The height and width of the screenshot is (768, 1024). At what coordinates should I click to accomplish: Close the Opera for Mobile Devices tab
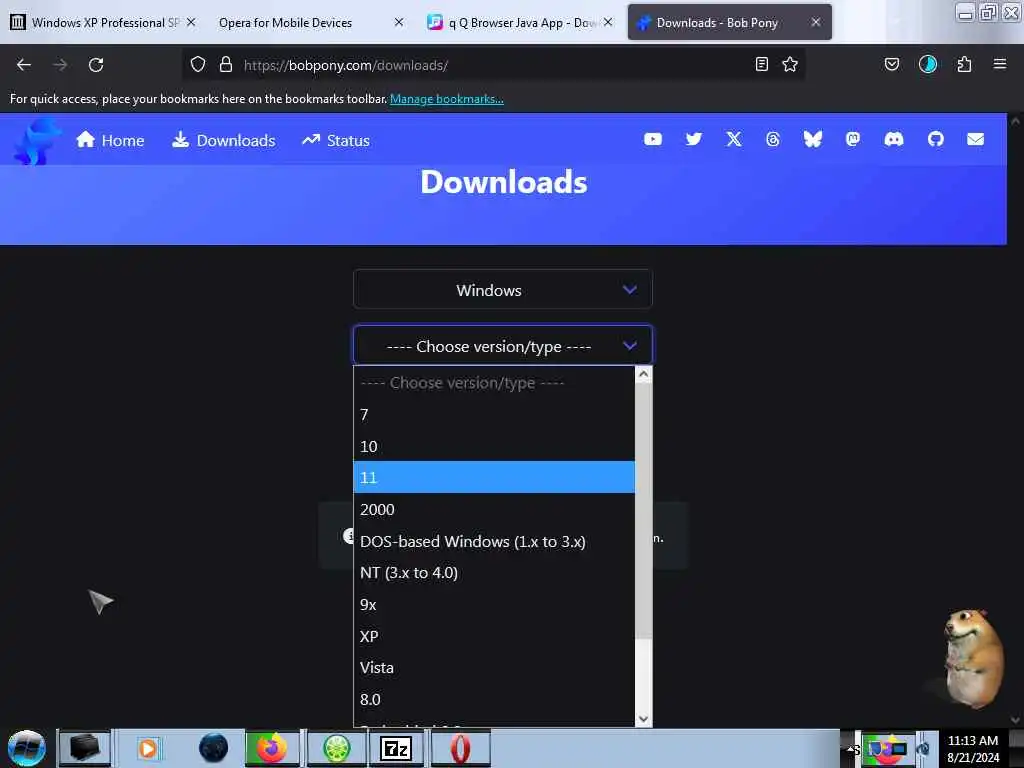pos(399,22)
